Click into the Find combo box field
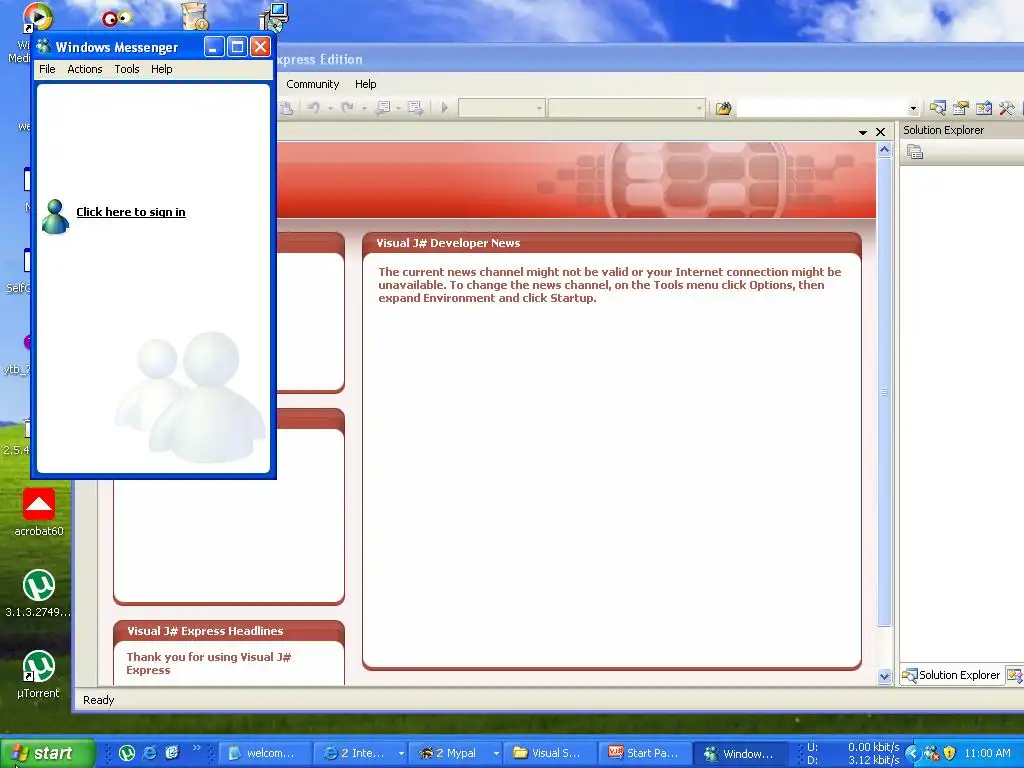Viewport: 1024px width, 768px height. (822, 108)
